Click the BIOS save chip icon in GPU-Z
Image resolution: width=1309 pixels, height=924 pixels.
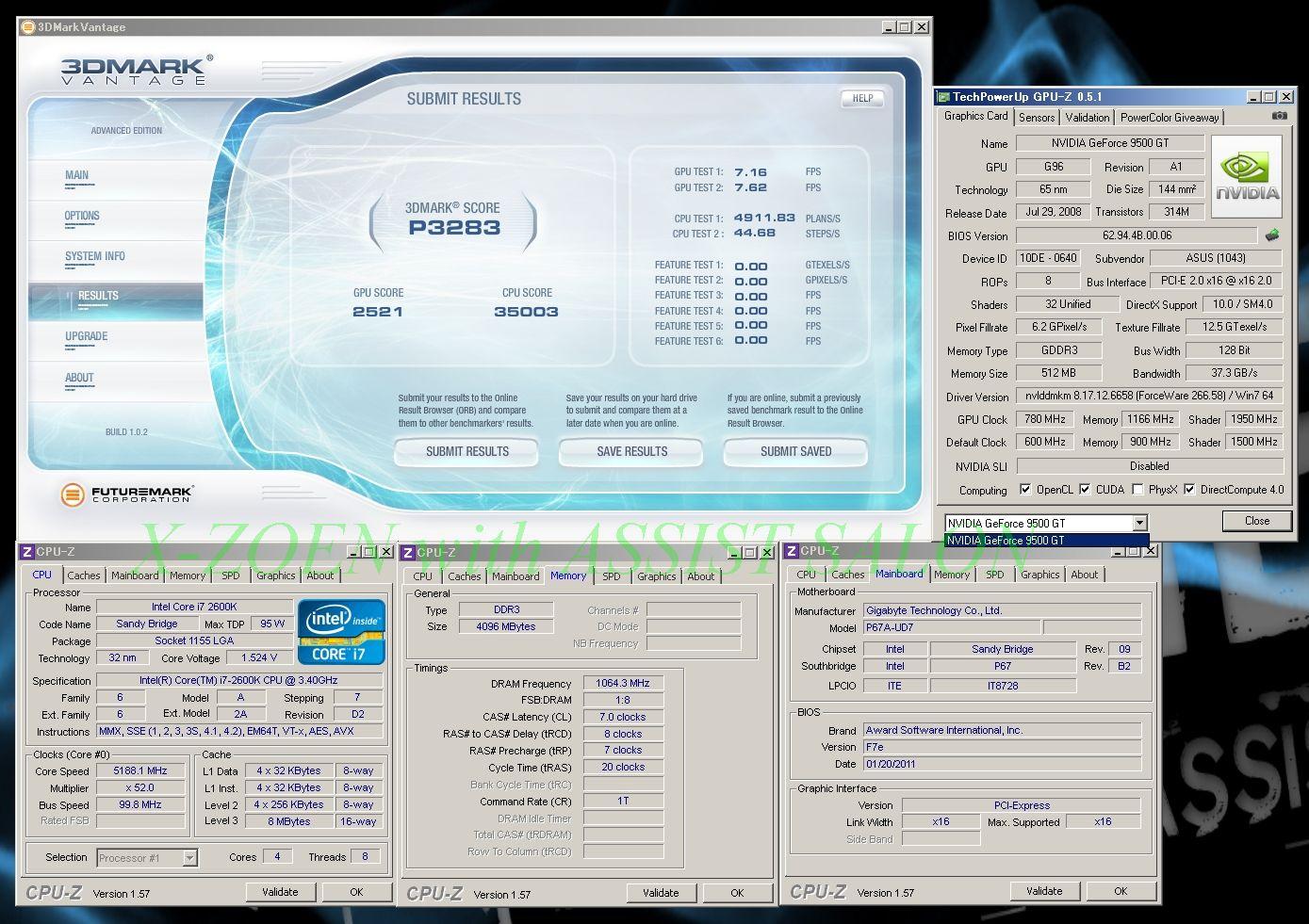[x=1272, y=235]
